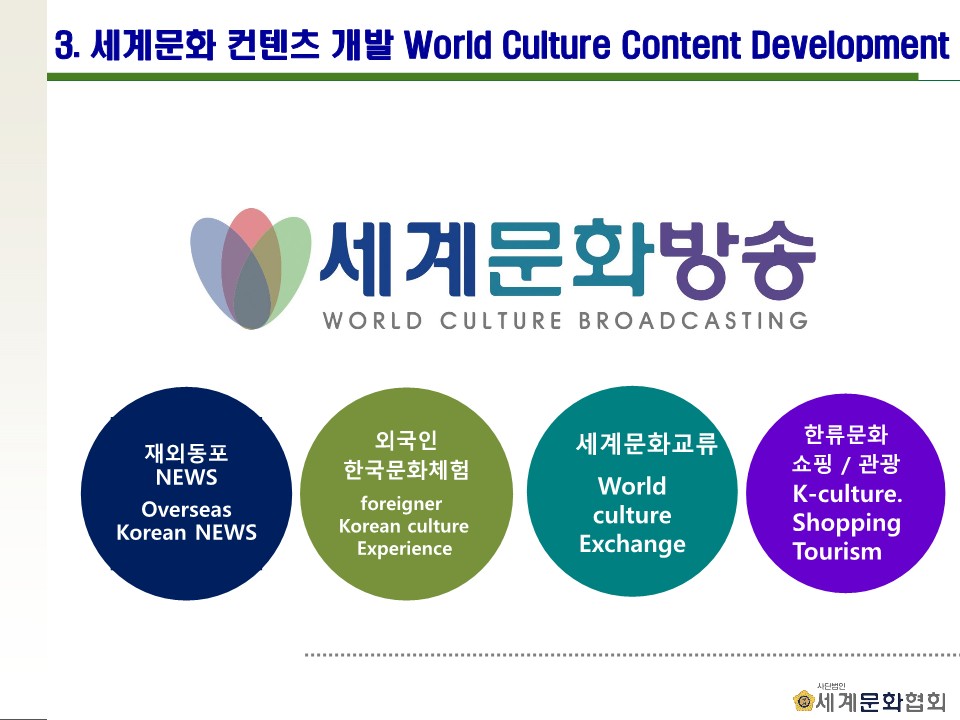This screenshot has height=720, width=960.
Task: Select the 'foreigner Korean culture Experience' caption
Action: tap(404, 526)
